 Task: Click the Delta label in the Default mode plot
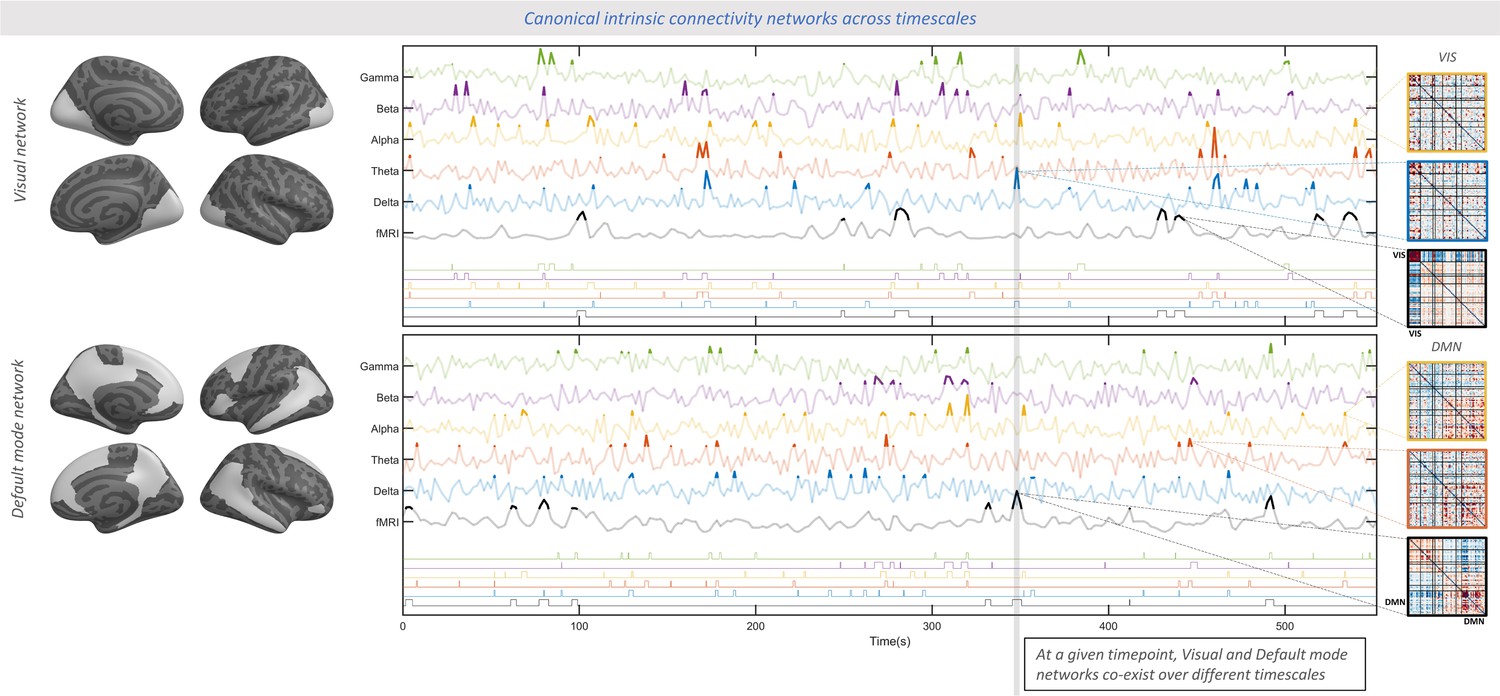pyautogui.click(x=385, y=491)
